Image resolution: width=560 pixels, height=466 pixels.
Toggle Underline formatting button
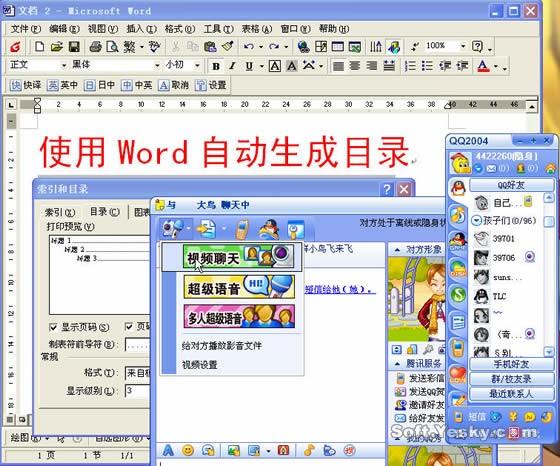(x=249, y=66)
